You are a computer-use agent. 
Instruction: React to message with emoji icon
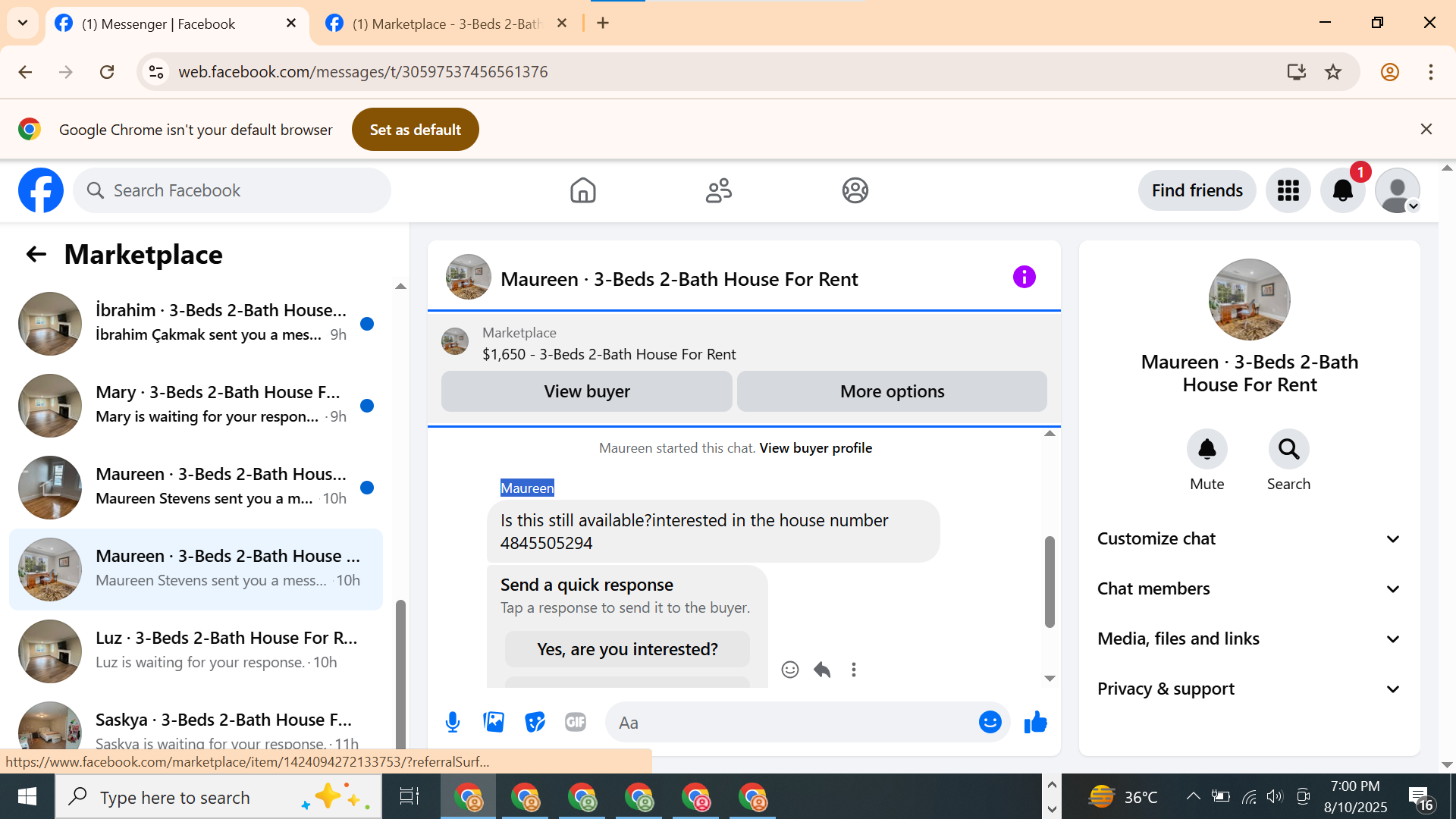click(790, 670)
